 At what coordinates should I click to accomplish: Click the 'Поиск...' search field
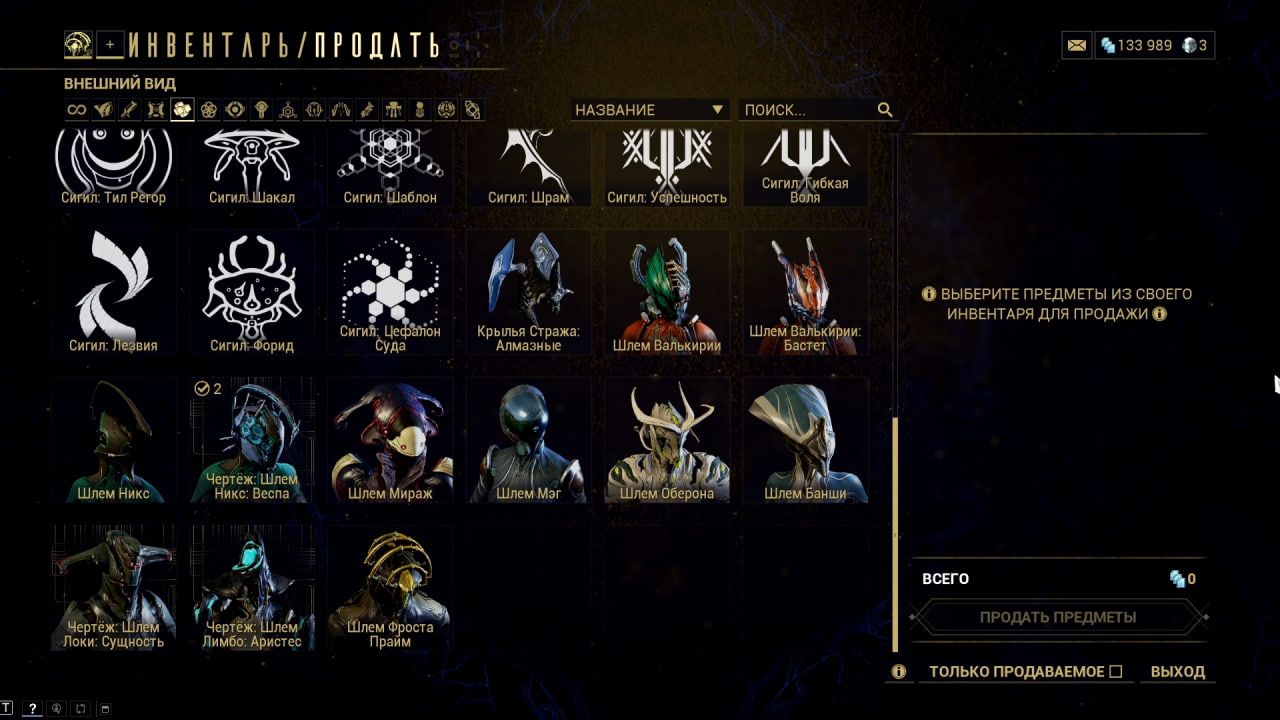tap(808, 110)
